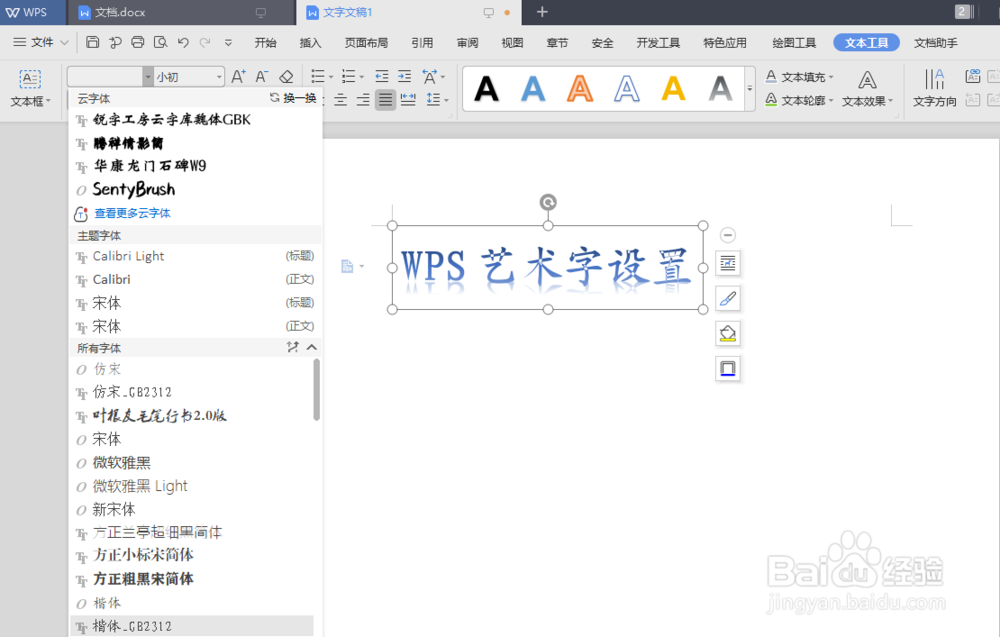Open the font name dropdown arrow
Image resolution: width=1000 pixels, height=637 pixels.
[148, 77]
